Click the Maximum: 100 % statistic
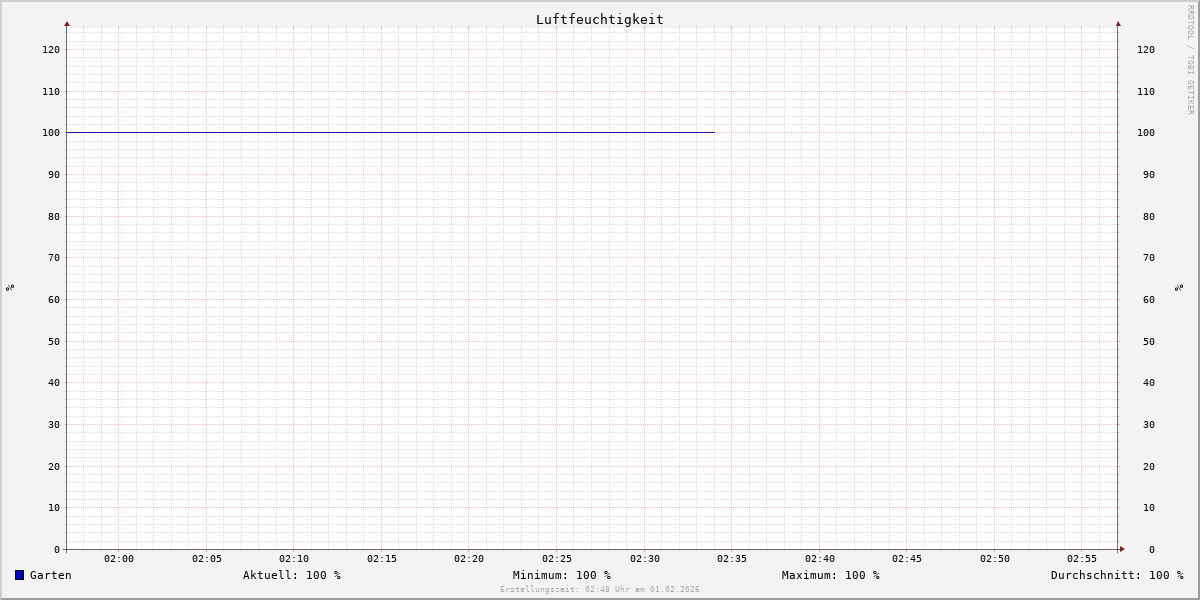This screenshot has width=1200, height=600. tap(830, 575)
